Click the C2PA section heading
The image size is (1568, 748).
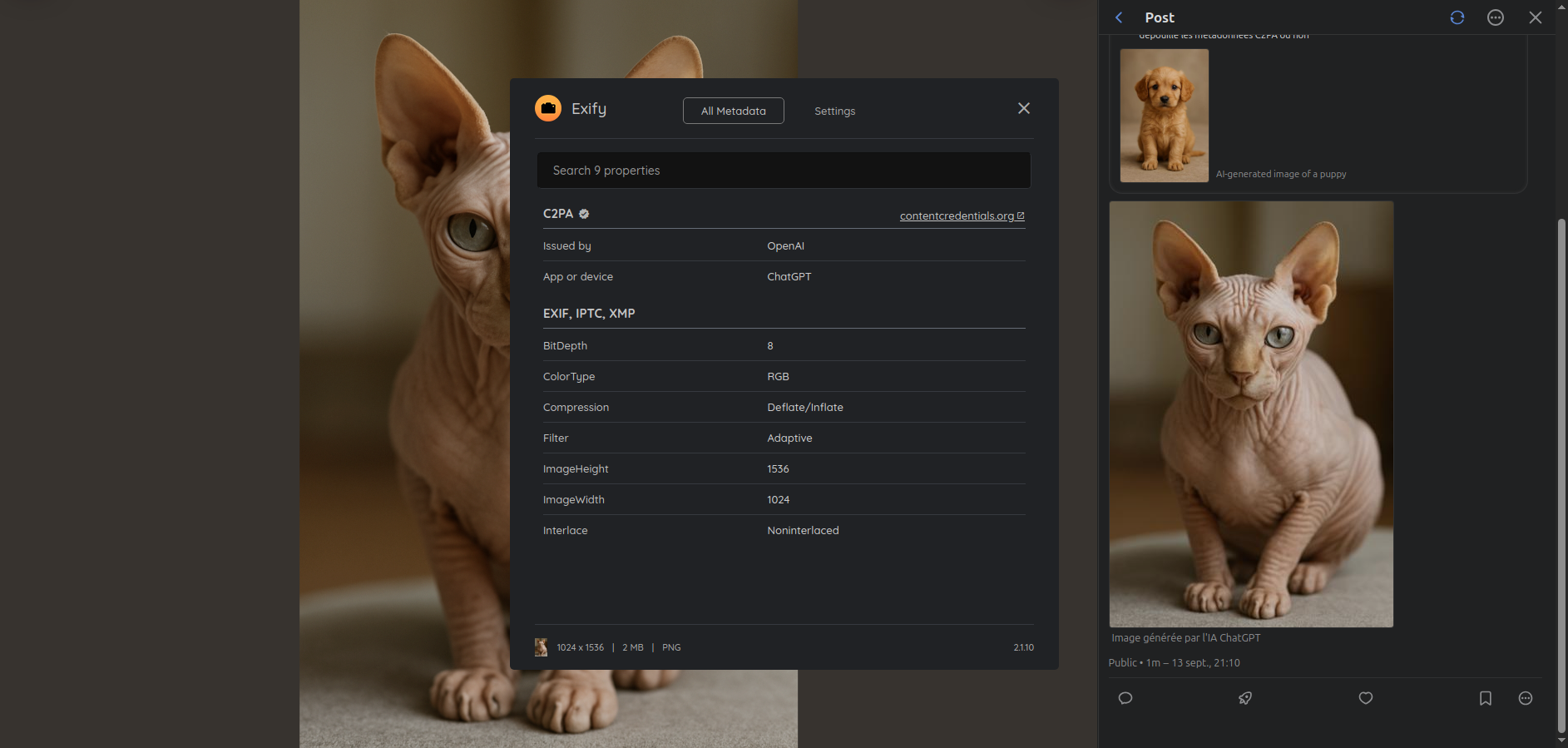pos(558,214)
